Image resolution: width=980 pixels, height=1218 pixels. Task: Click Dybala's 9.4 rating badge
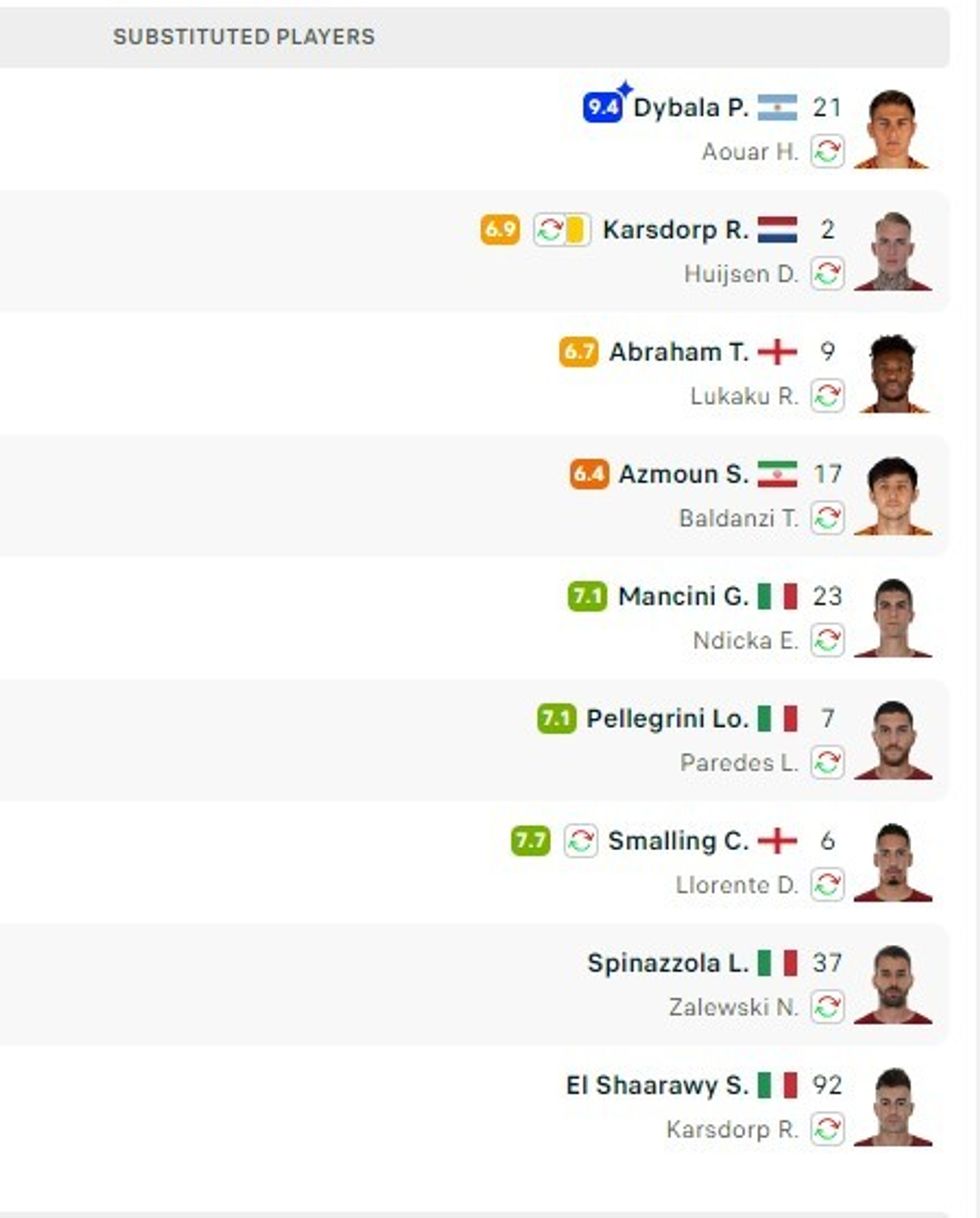[x=602, y=108]
